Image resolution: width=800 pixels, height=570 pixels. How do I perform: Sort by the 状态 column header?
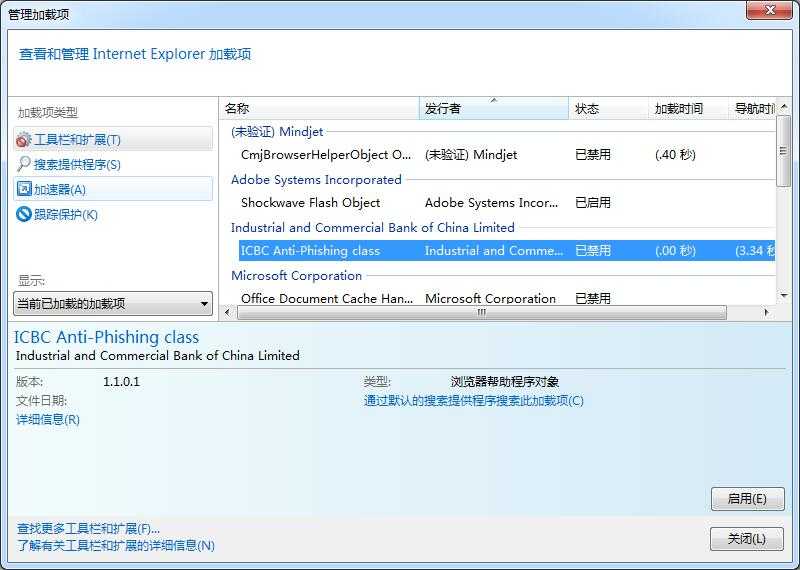(608, 108)
